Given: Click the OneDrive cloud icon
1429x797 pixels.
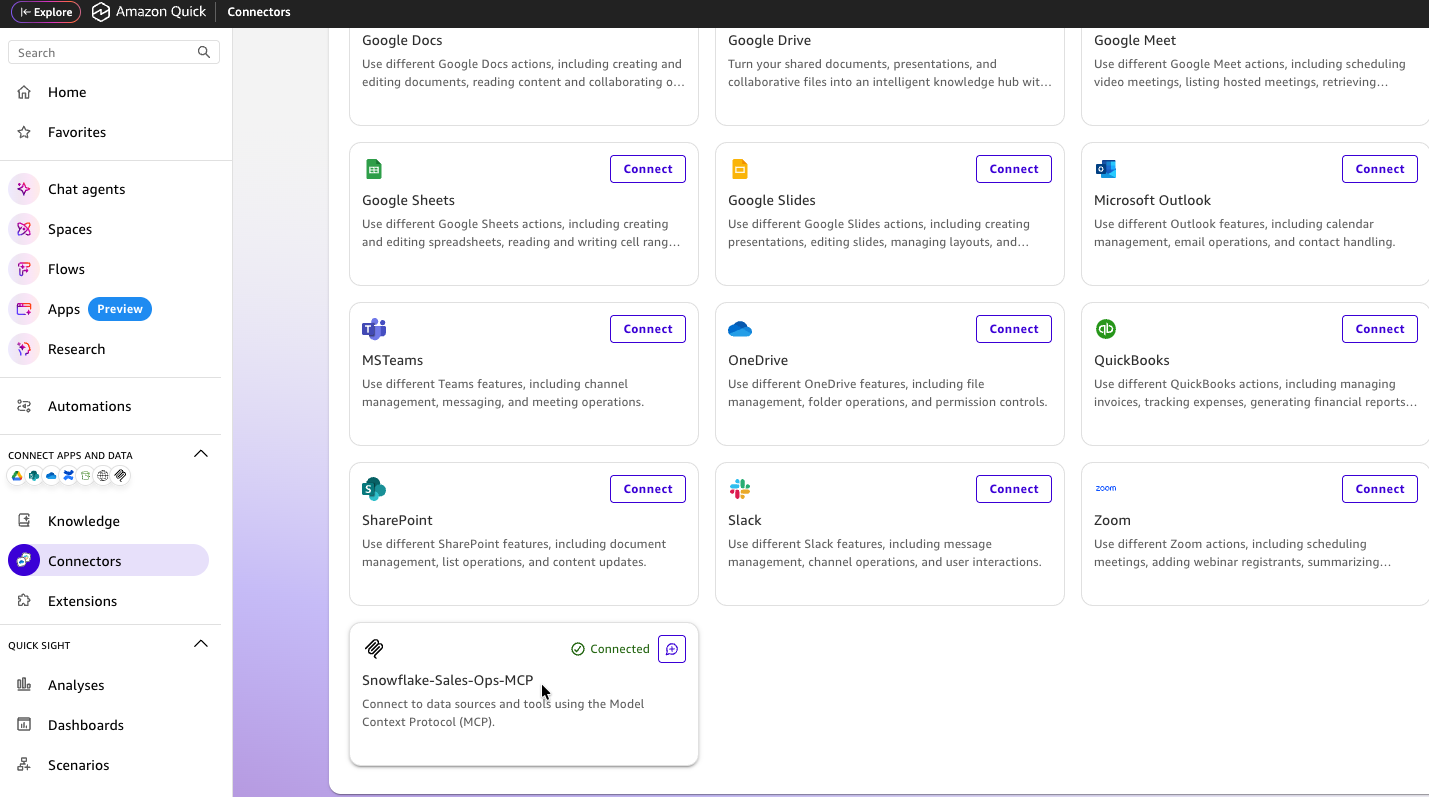Looking at the screenshot, I should (x=740, y=329).
